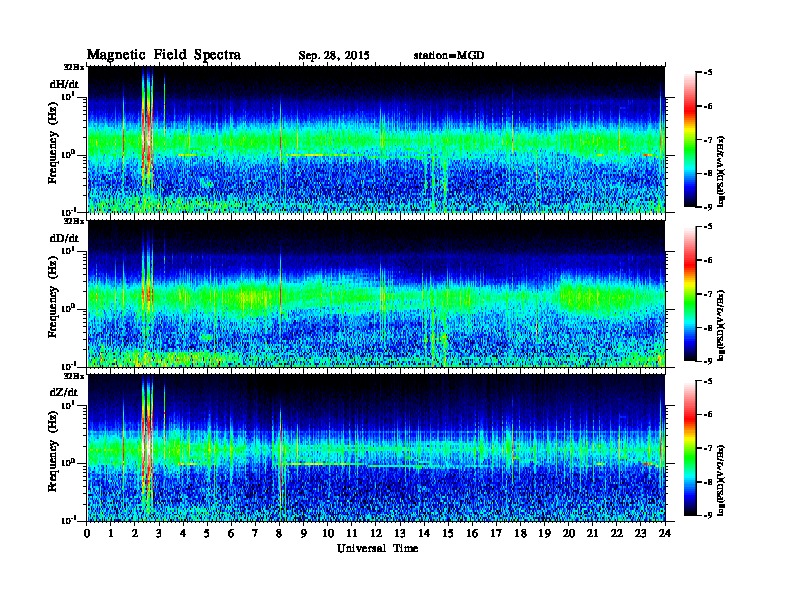Click the '24' hour tick label
Image resolution: width=792 pixels, height=612 pixels.
tap(665, 533)
